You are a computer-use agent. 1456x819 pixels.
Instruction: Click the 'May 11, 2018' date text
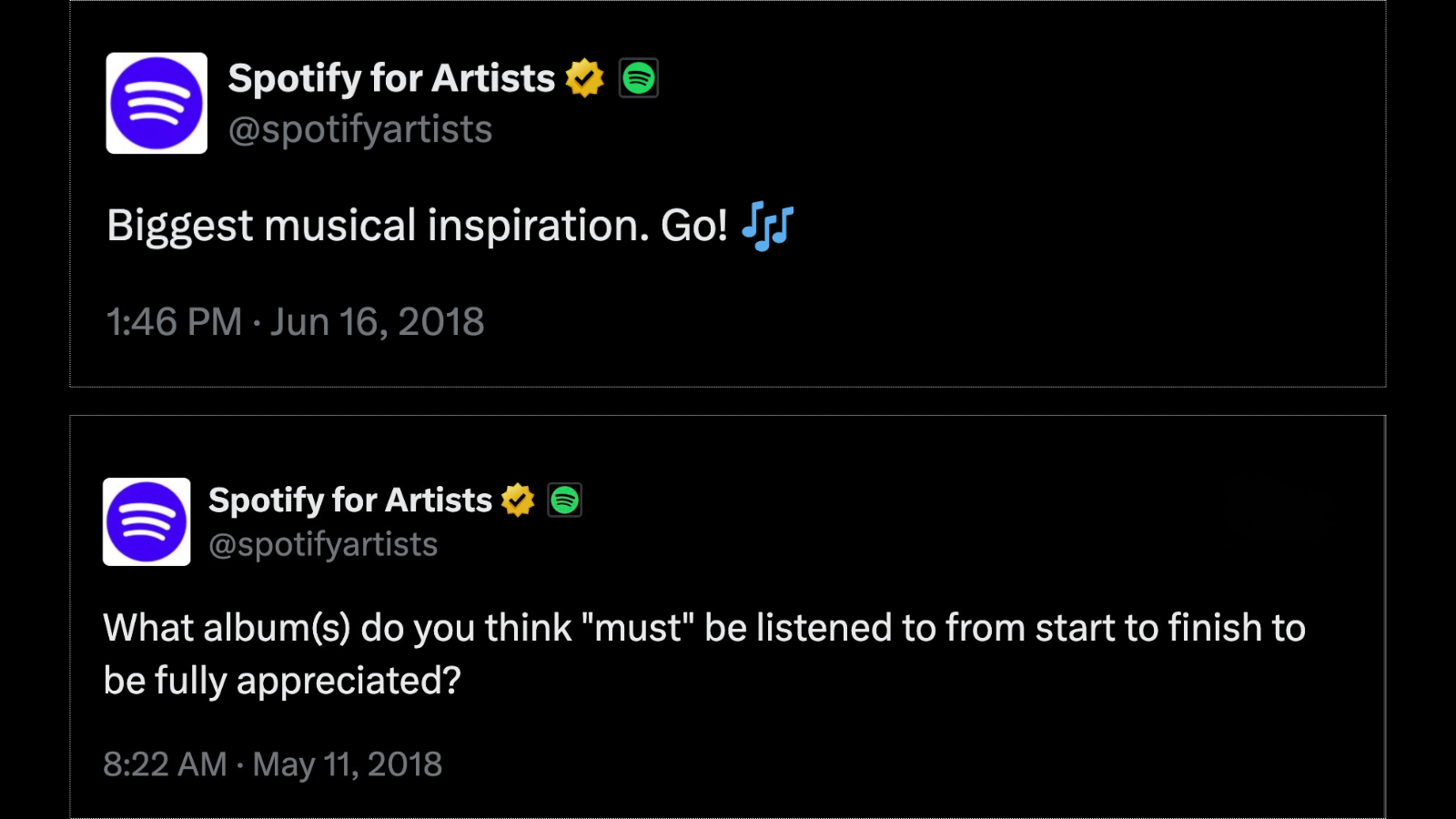348,763
